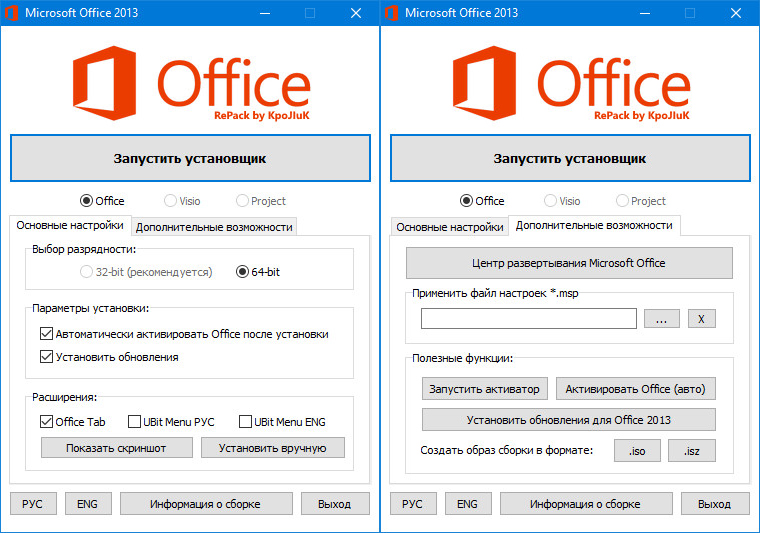
Task: Click the .msp settings file path field
Action: [528, 319]
